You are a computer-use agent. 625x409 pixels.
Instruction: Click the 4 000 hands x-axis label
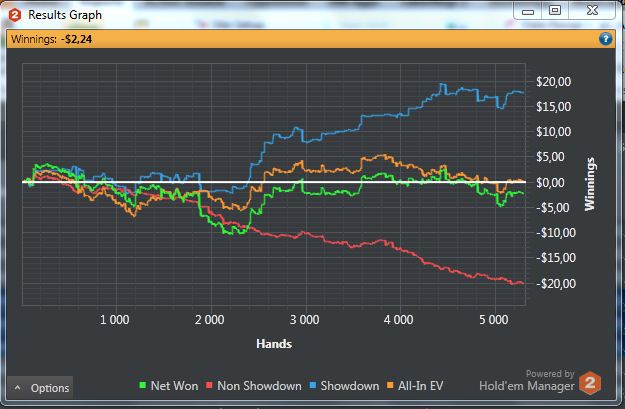coord(398,320)
